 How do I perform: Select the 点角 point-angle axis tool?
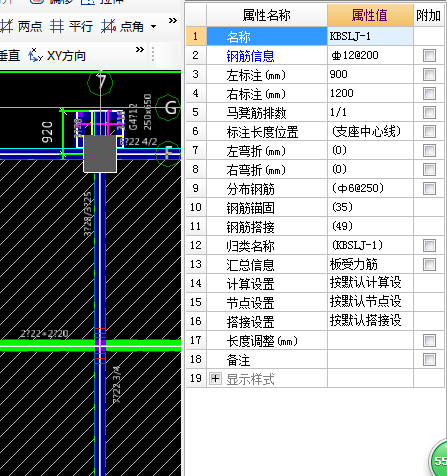coord(122,26)
